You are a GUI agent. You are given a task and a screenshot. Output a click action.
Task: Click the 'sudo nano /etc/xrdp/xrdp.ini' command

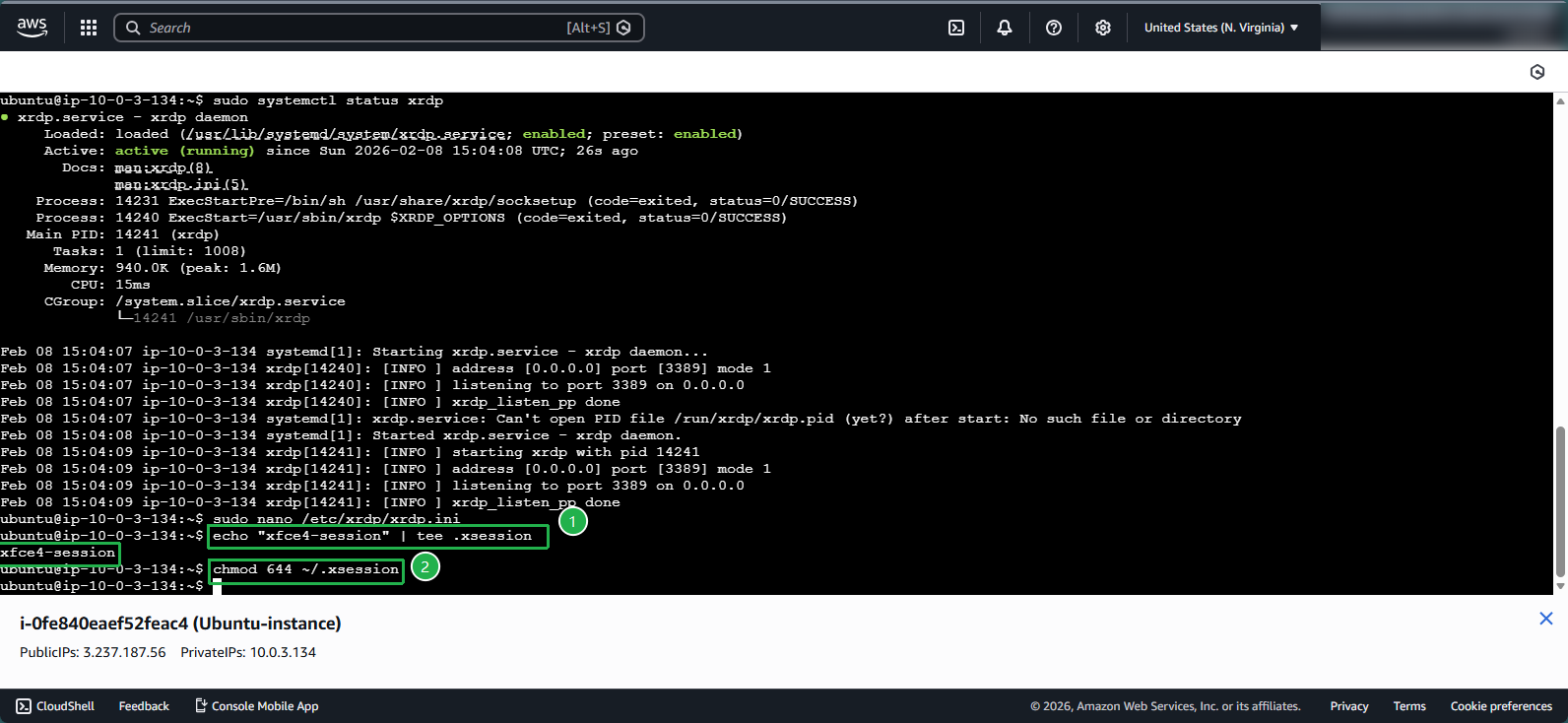pyautogui.click(x=336, y=519)
